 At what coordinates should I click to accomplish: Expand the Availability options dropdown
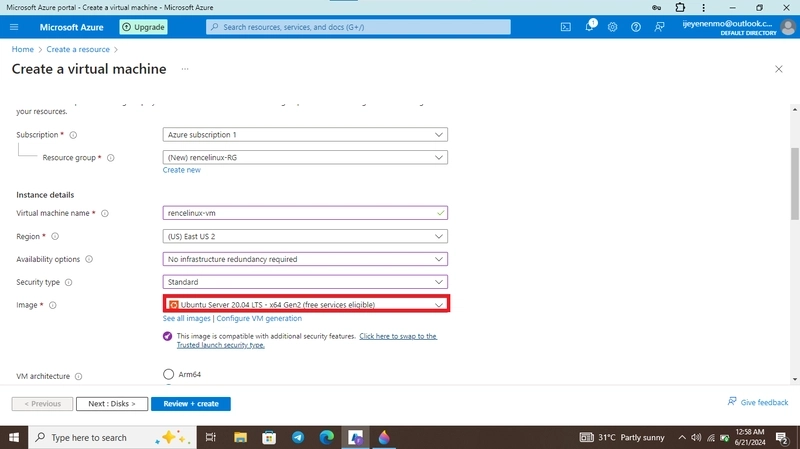305,259
